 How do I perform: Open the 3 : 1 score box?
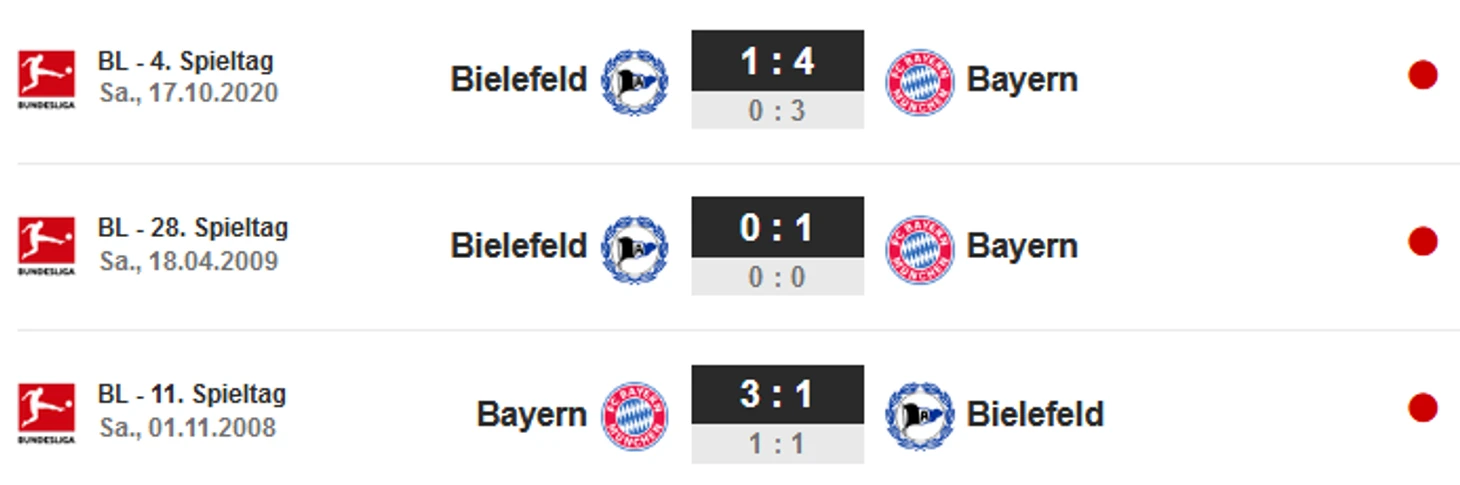pos(777,394)
